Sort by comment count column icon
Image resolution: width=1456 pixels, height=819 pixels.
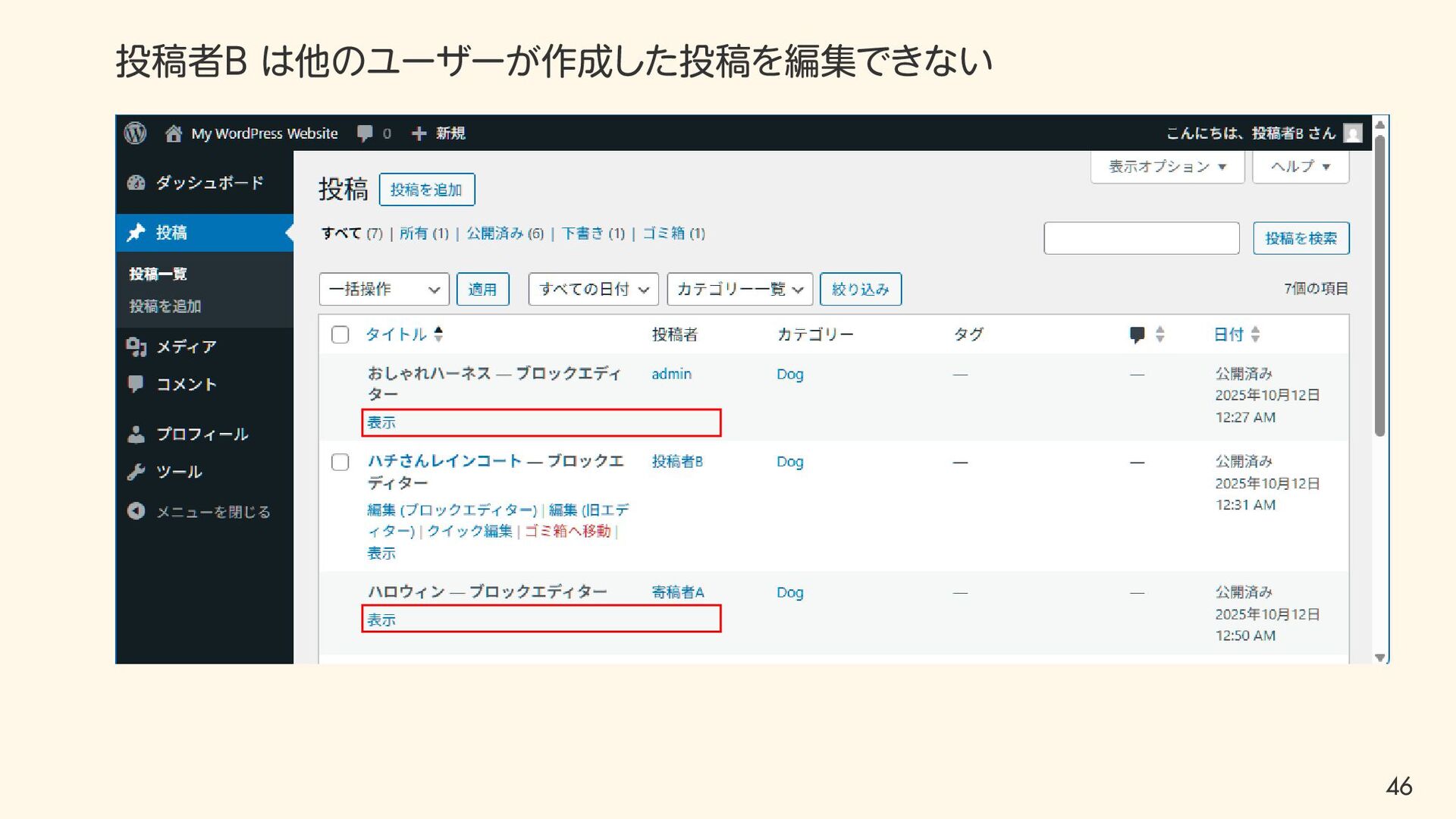point(1137,334)
